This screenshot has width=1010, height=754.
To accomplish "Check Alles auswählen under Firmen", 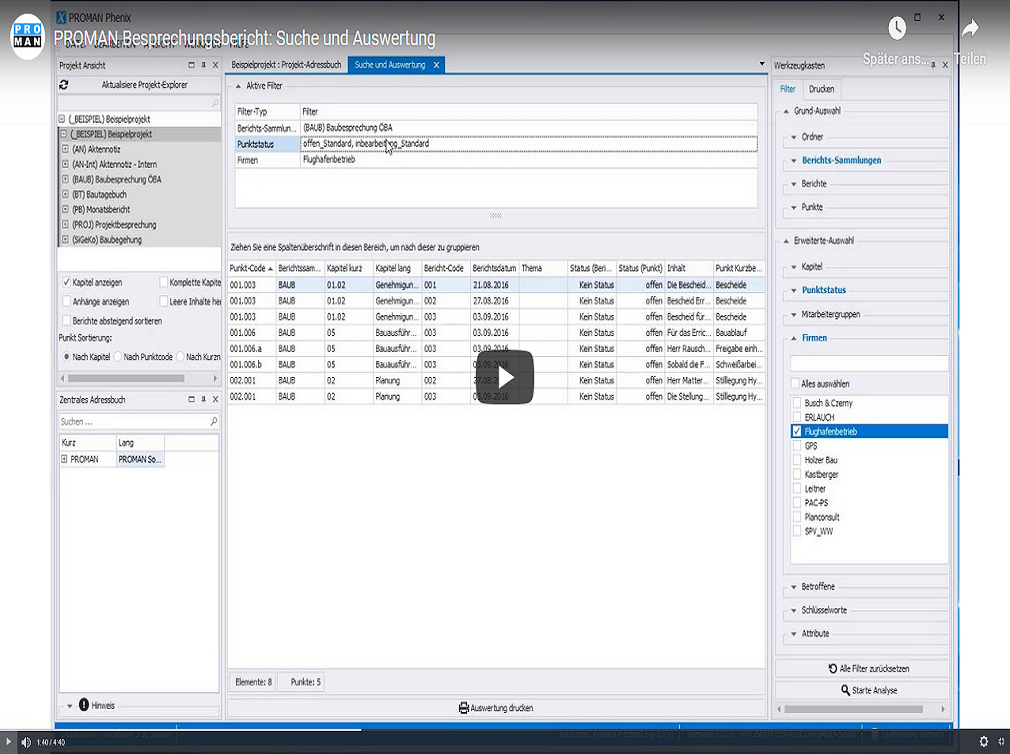I will tap(796, 384).
